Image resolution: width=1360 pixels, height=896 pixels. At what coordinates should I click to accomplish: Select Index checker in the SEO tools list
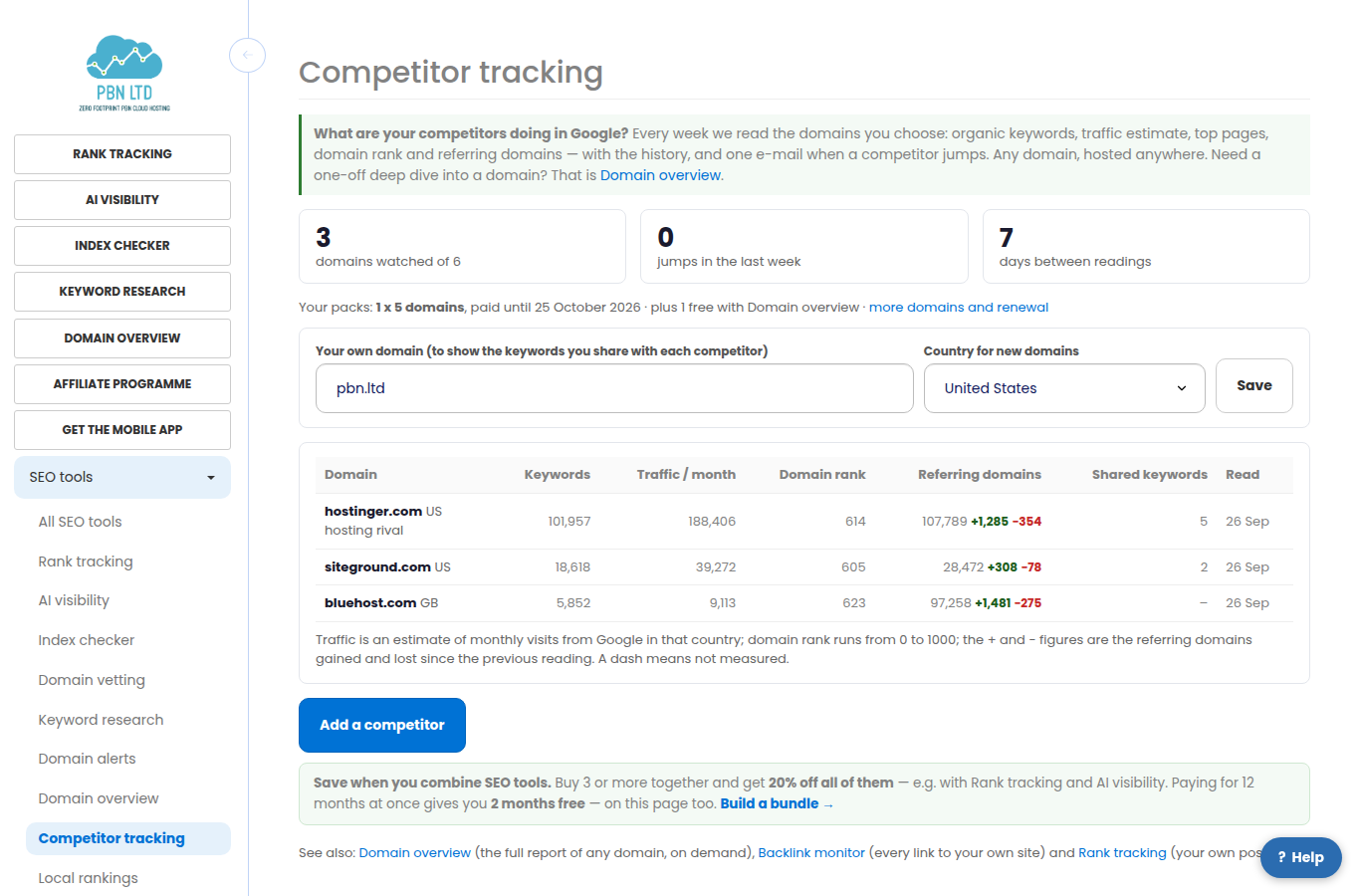coord(87,640)
